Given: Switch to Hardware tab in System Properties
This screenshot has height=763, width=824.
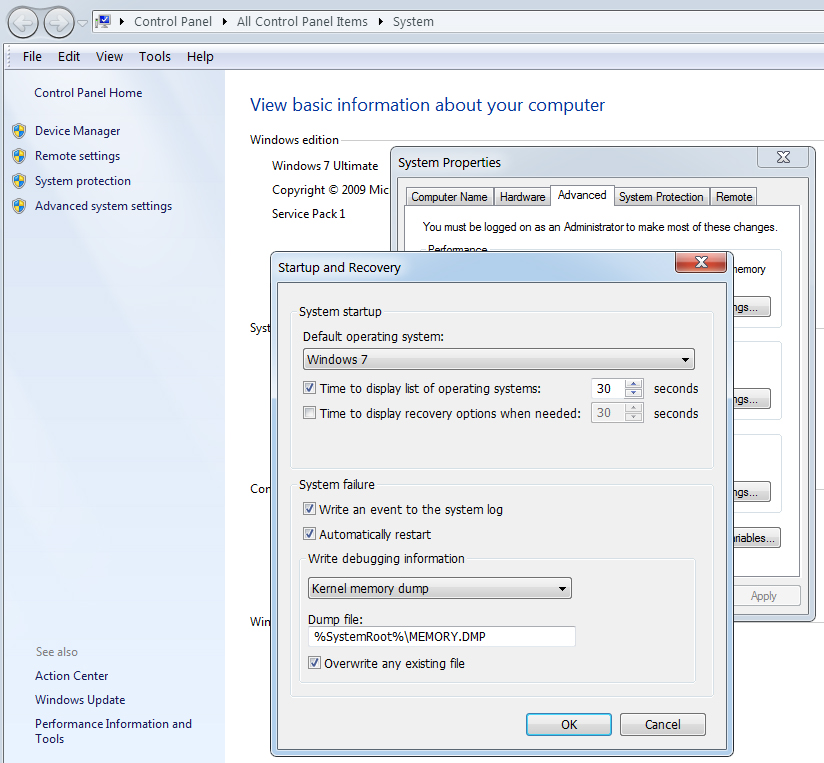Looking at the screenshot, I should click(522, 197).
